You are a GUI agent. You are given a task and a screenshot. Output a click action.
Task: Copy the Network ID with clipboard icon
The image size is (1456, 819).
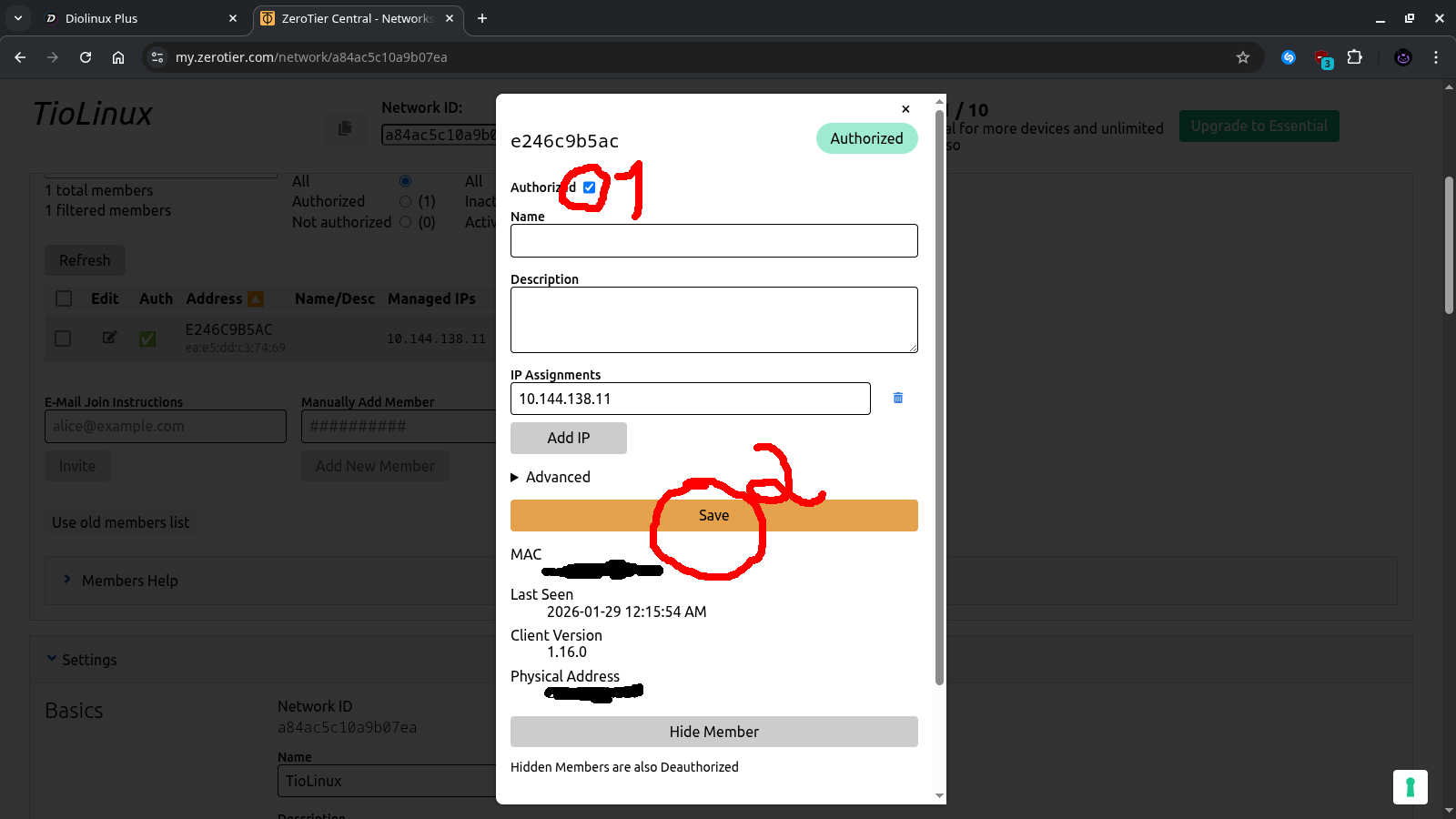pyautogui.click(x=345, y=128)
